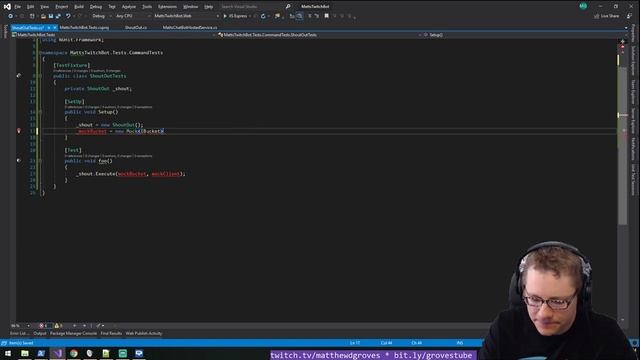Click the search magnifier icon
This screenshot has height=360, width=640.
click(288, 7)
